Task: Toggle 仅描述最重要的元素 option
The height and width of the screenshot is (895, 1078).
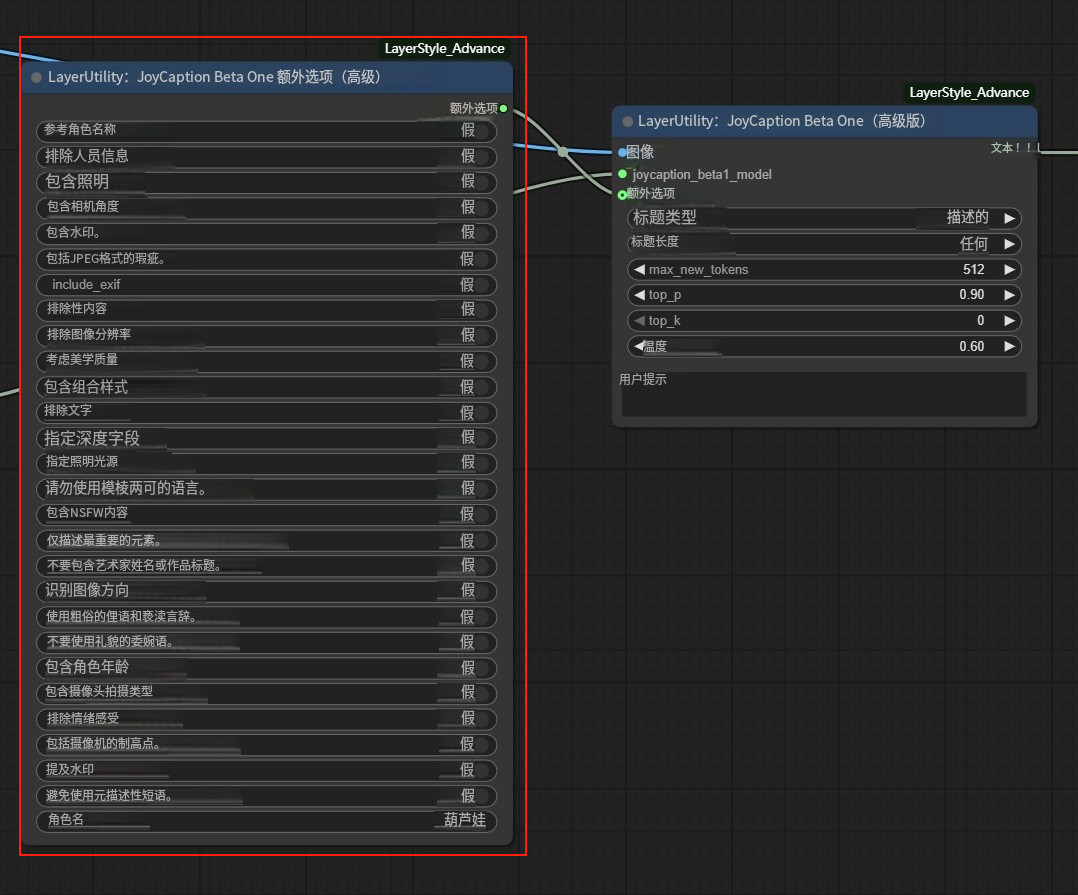Action: tap(266, 540)
